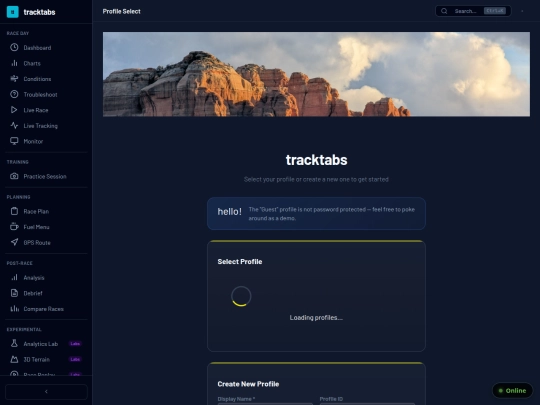Click the Ctrl+K shortcut badge

click(x=495, y=11)
